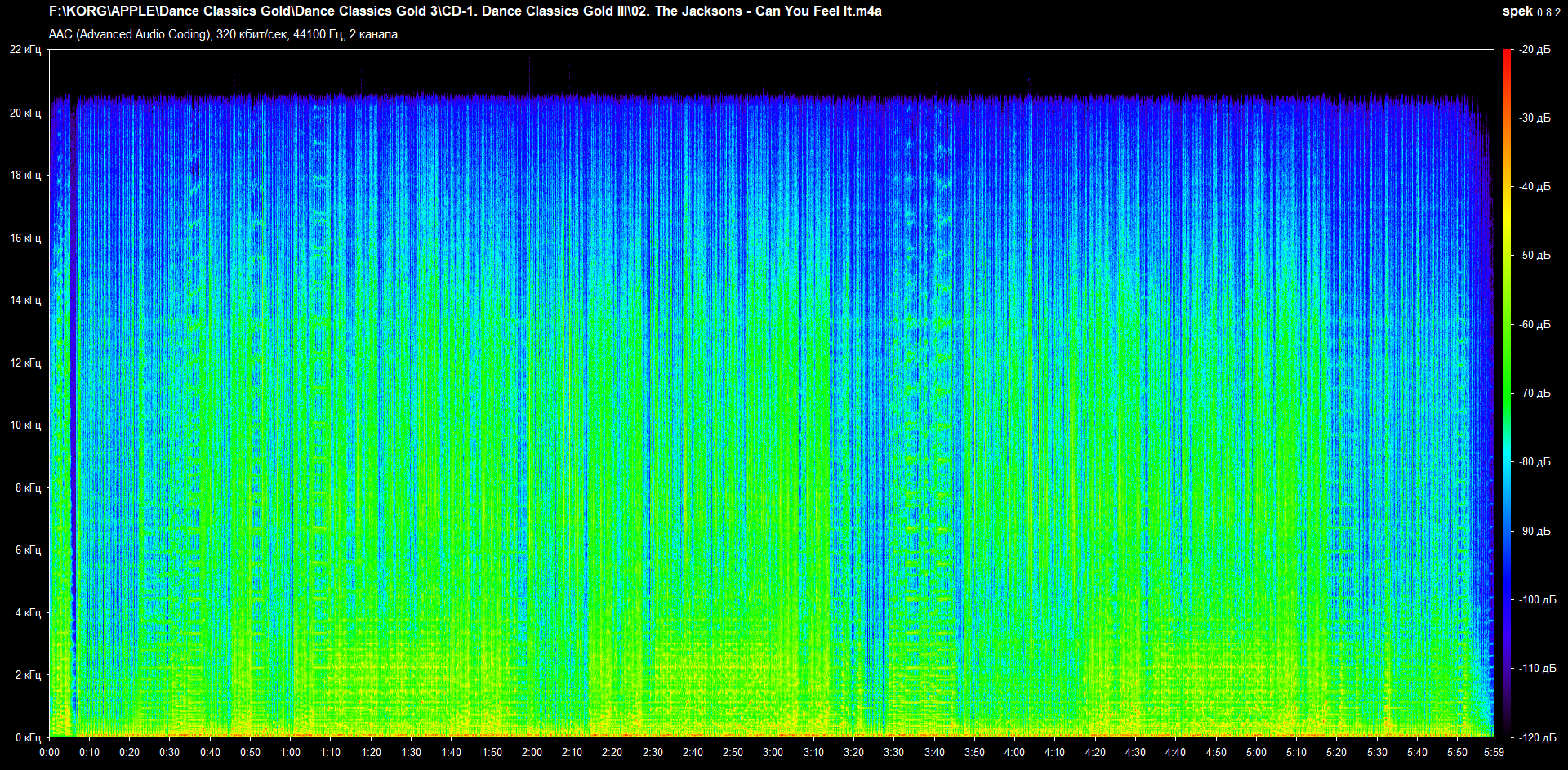Click the 4:30 time axis label
Image resolution: width=1568 pixels, height=770 pixels.
point(1135,752)
